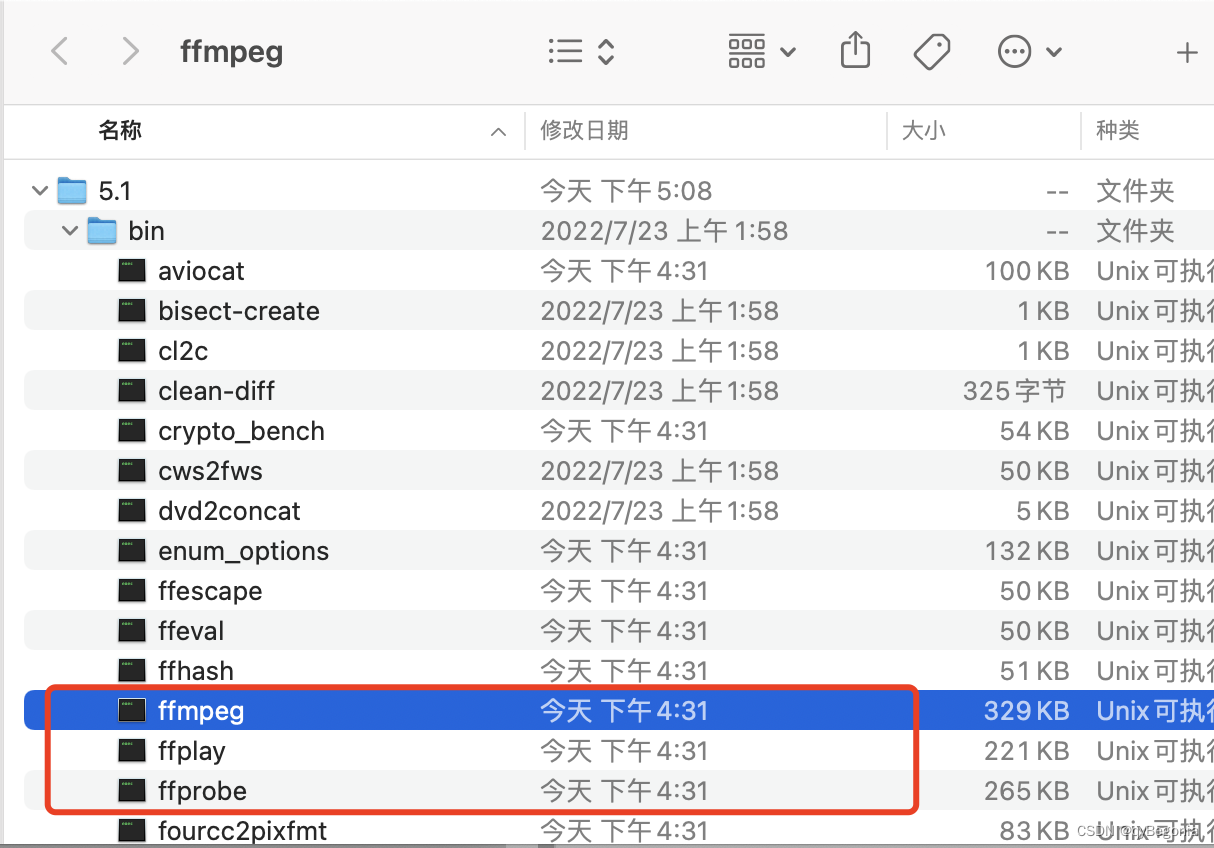Viewport: 1214px width, 848px height.
Task: Sort by 修改日期 column header
Action: pos(585,131)
